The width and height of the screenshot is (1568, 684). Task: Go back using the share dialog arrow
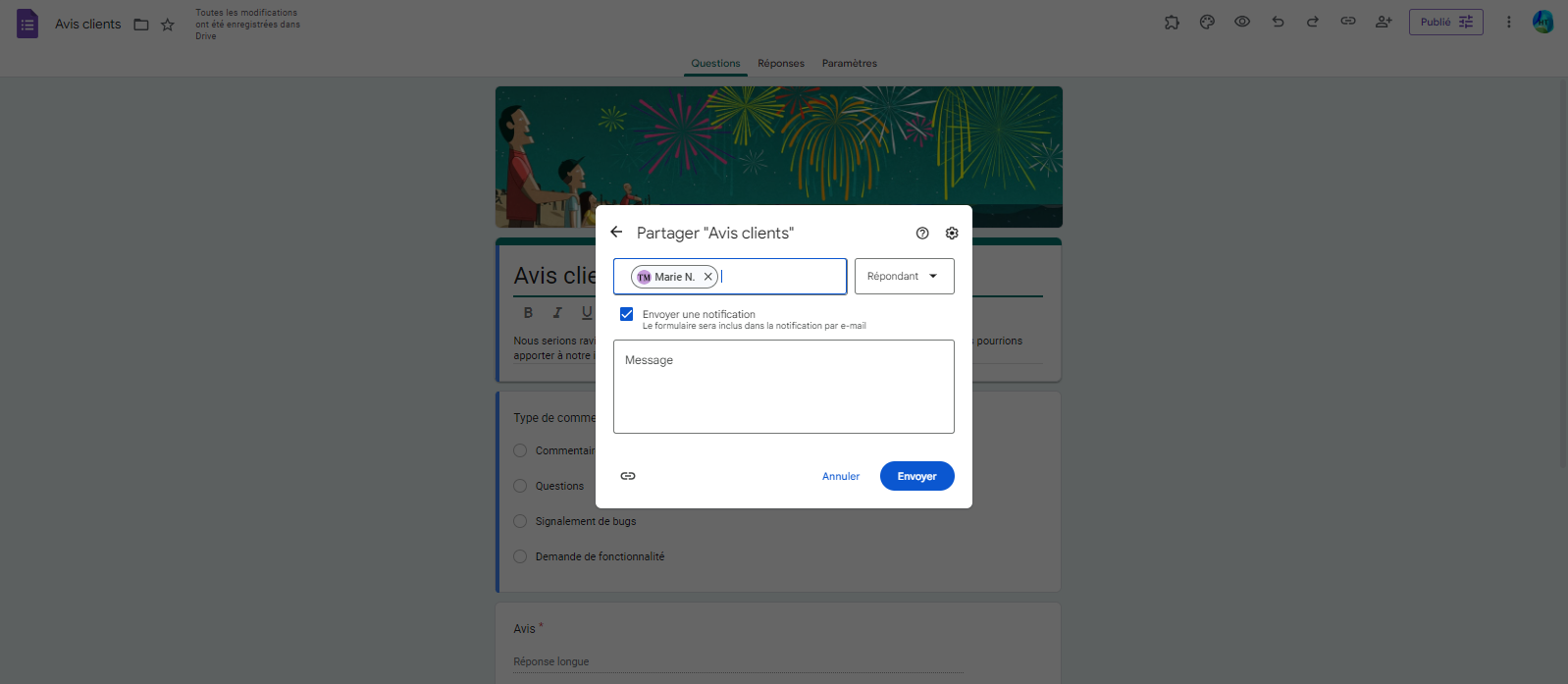[x=616, y=233]
